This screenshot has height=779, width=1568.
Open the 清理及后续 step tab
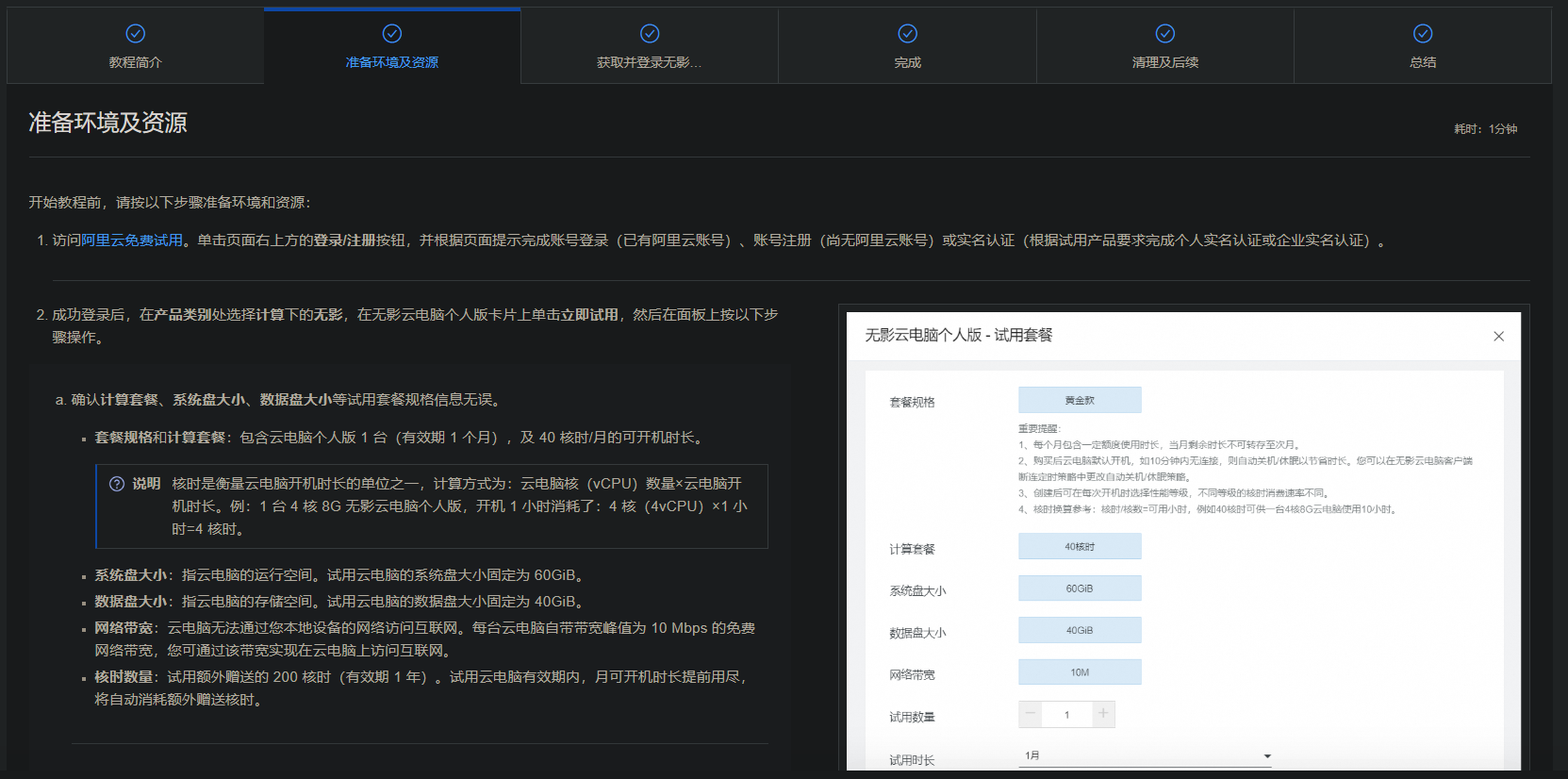click(x=1165, y=46)
